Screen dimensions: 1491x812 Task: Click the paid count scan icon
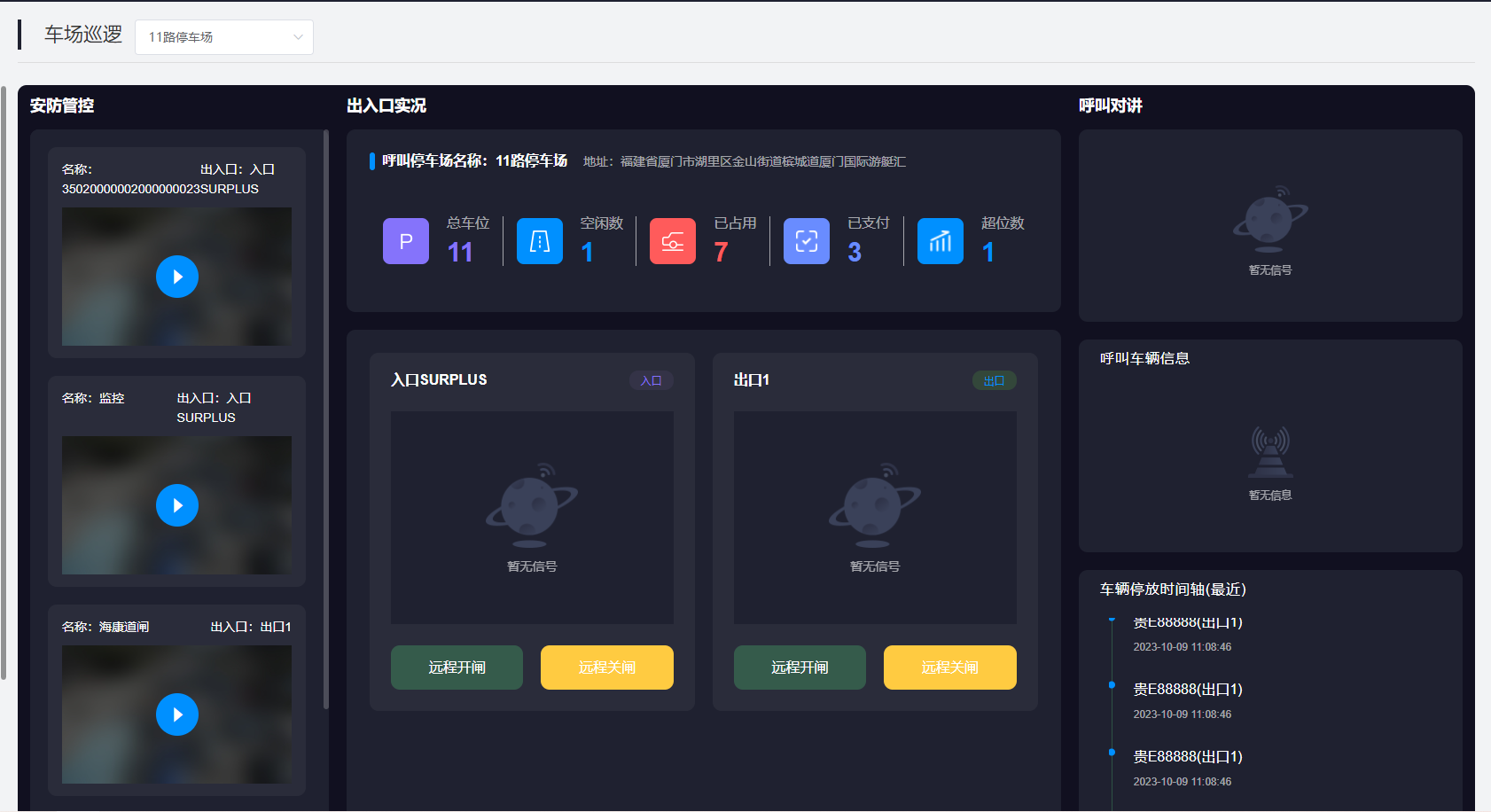tap(807, 241)
